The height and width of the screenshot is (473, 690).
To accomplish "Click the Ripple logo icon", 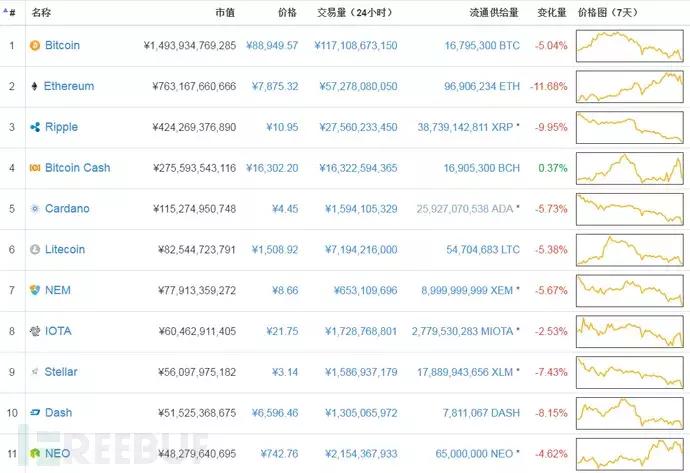I will [x=35, y=128].
